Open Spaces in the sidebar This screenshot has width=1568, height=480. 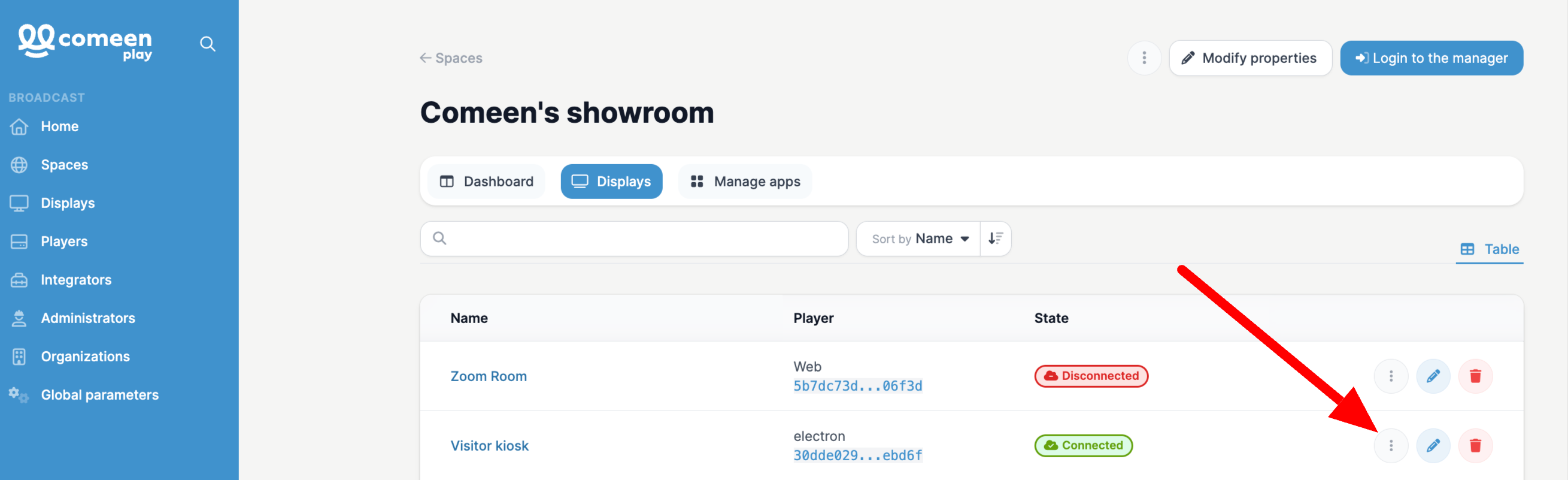(65, 165)
